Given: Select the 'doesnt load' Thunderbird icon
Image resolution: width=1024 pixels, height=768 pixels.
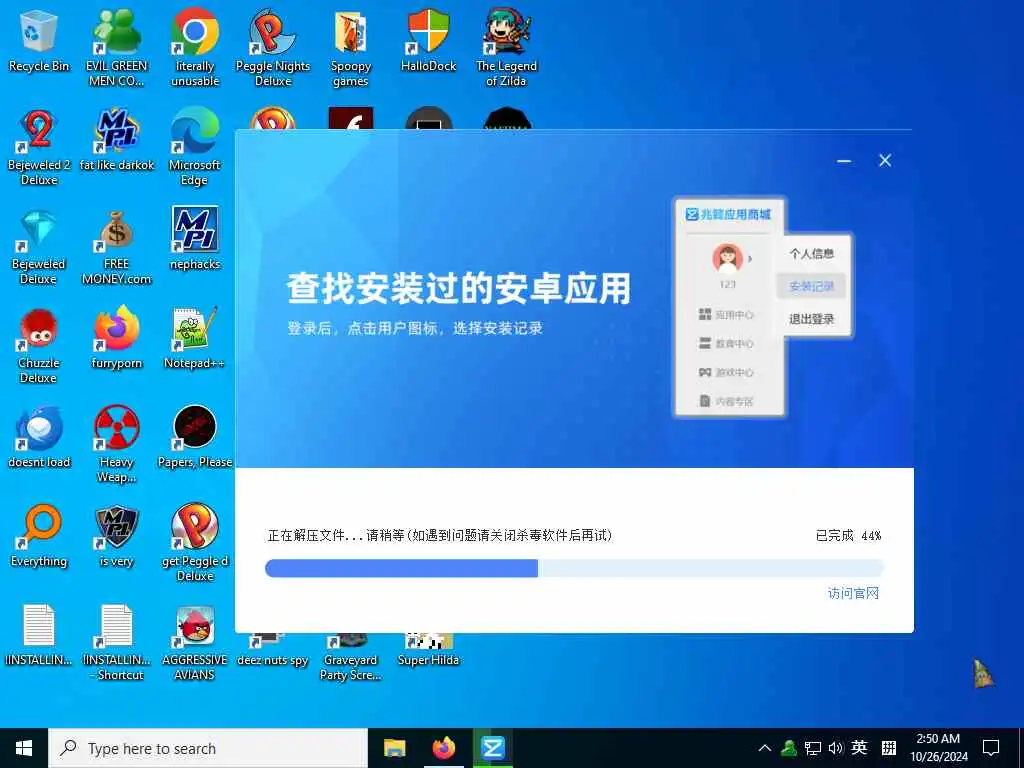Looking at the screenshot, I should tap(39, 438).
